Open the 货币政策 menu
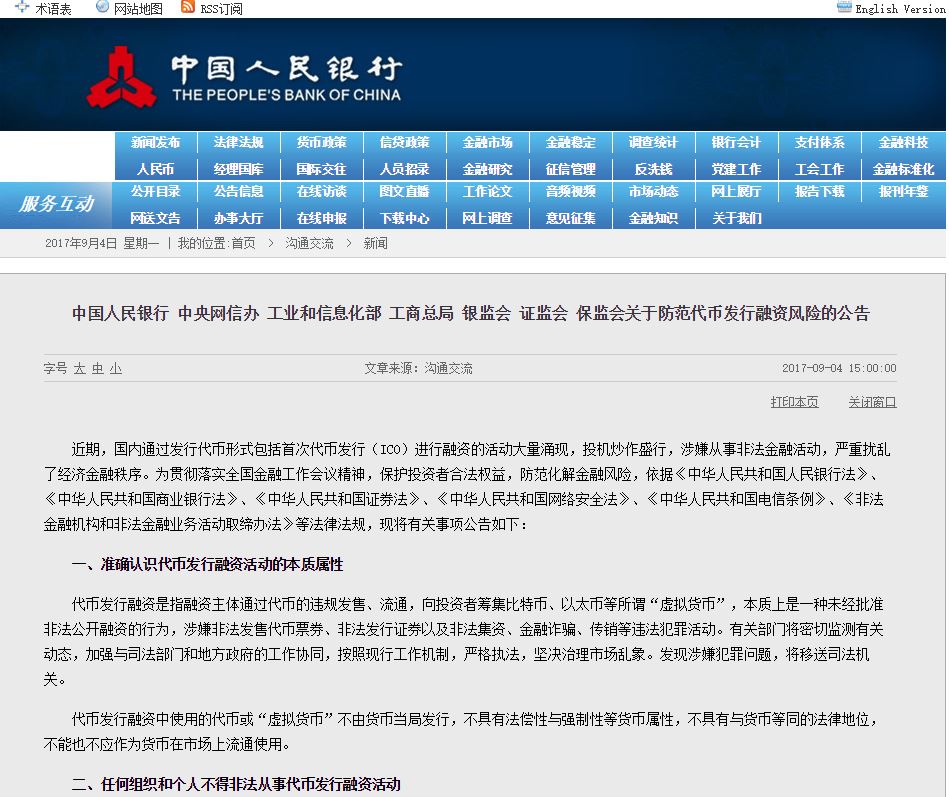The image size is (949, 797). click(321, 142)
